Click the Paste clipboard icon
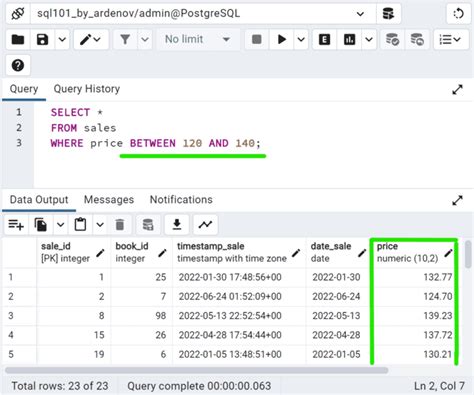 click(80, 225)
